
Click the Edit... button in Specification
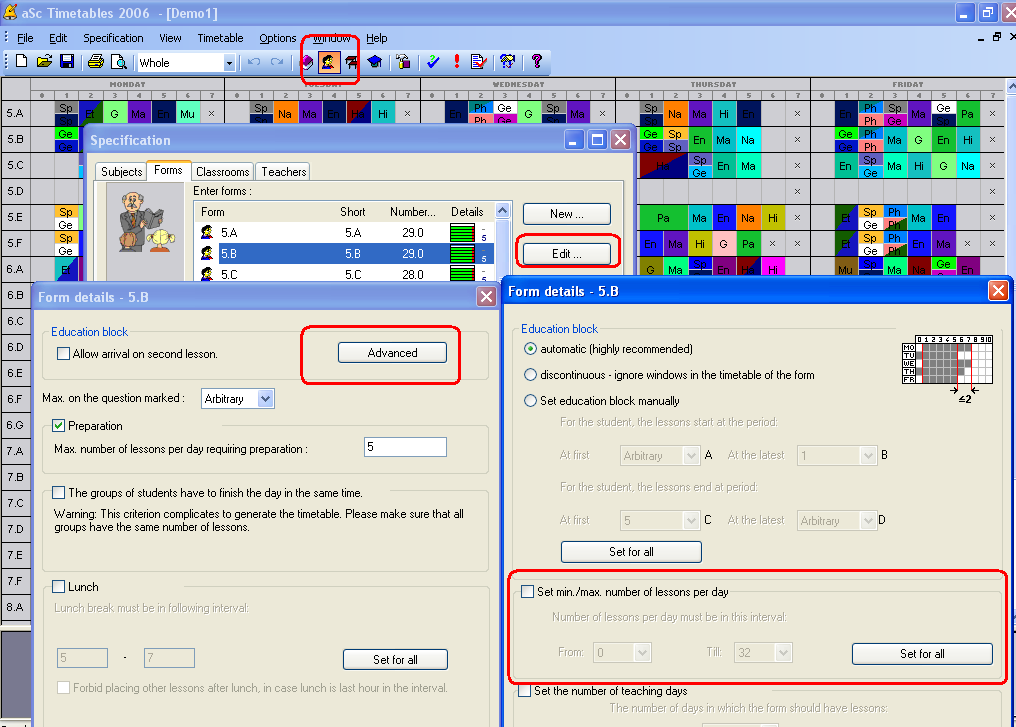(x=566, y=254)
